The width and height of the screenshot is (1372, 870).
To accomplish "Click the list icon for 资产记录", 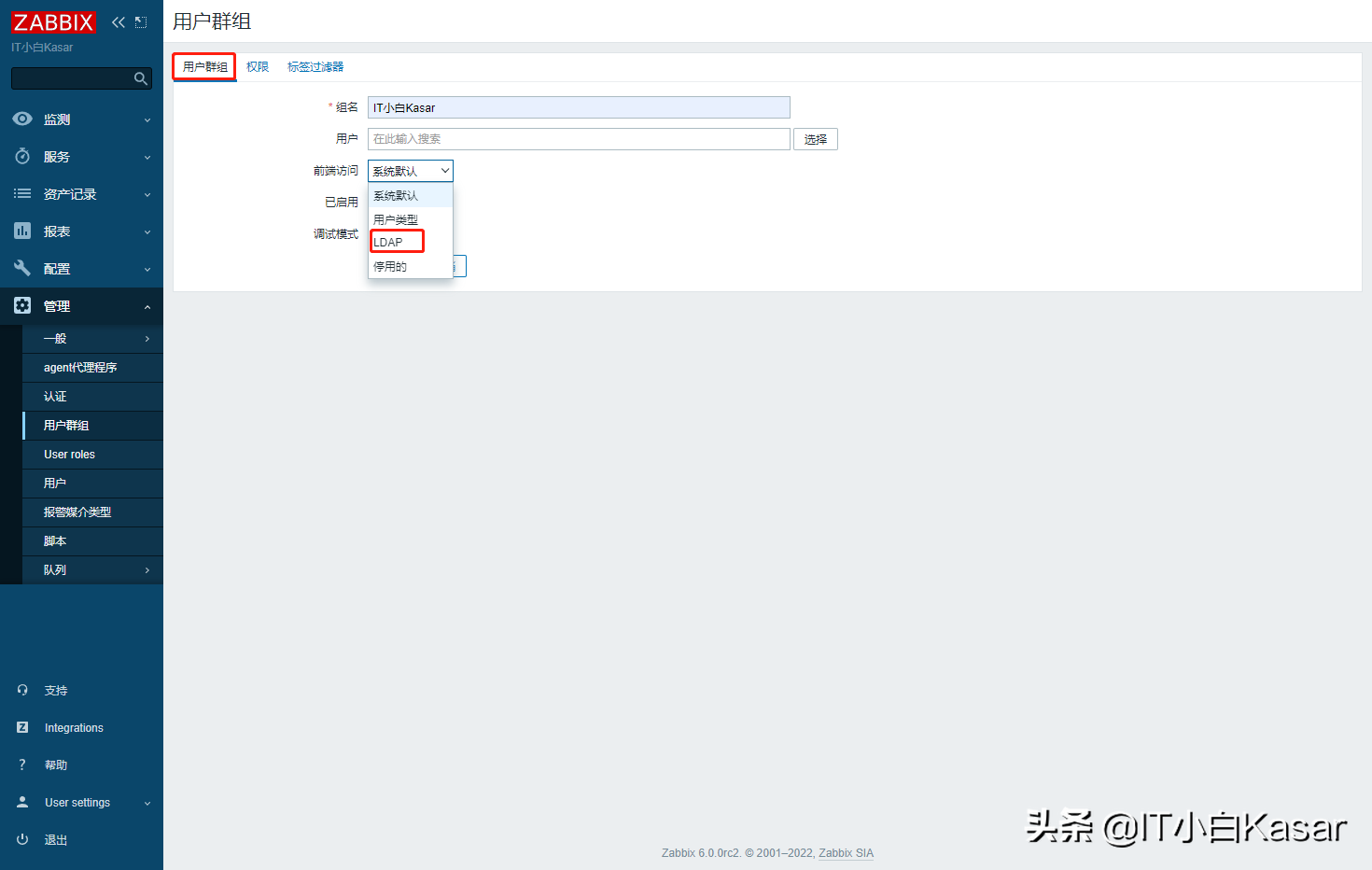I will [22, 193].
